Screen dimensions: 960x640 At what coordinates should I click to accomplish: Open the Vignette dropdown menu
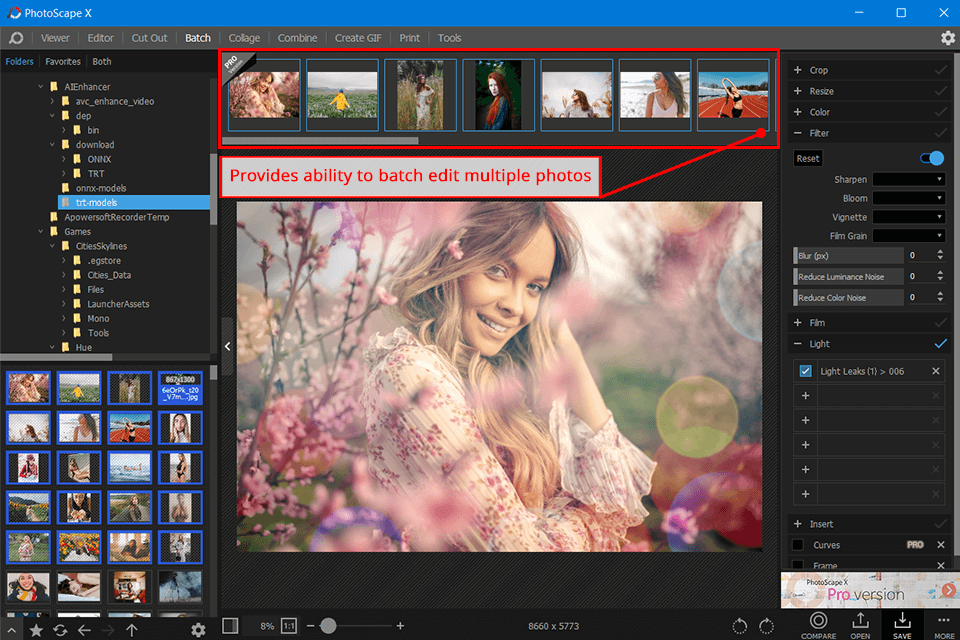tap(908, 217)
